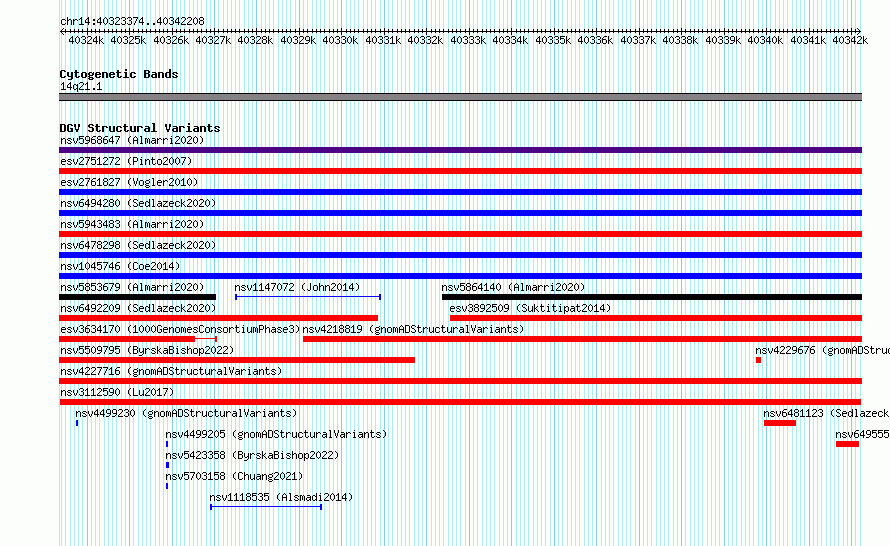Click the 40326k ruler tick label
890x546 pixels.
(171, 40)
